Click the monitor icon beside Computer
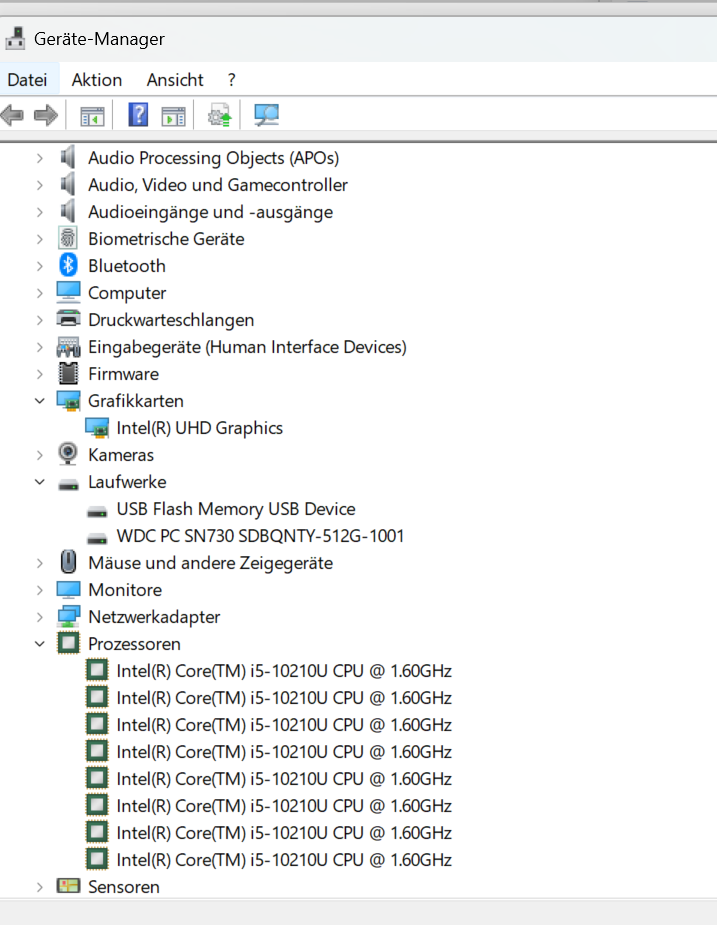Viewport: 717px width, 925px height. click(68, 291)
